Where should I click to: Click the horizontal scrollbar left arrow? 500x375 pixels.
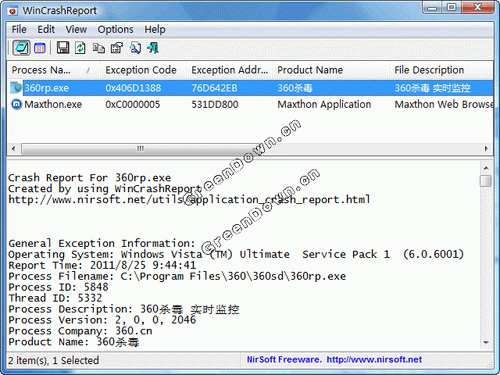click(13, 148)
